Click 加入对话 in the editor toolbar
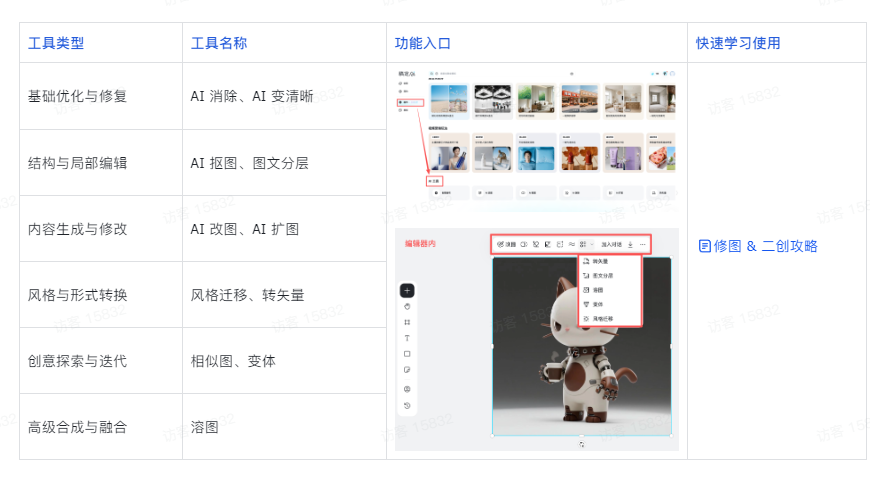This screenshot has height=479, width=870. coord(611,244)
